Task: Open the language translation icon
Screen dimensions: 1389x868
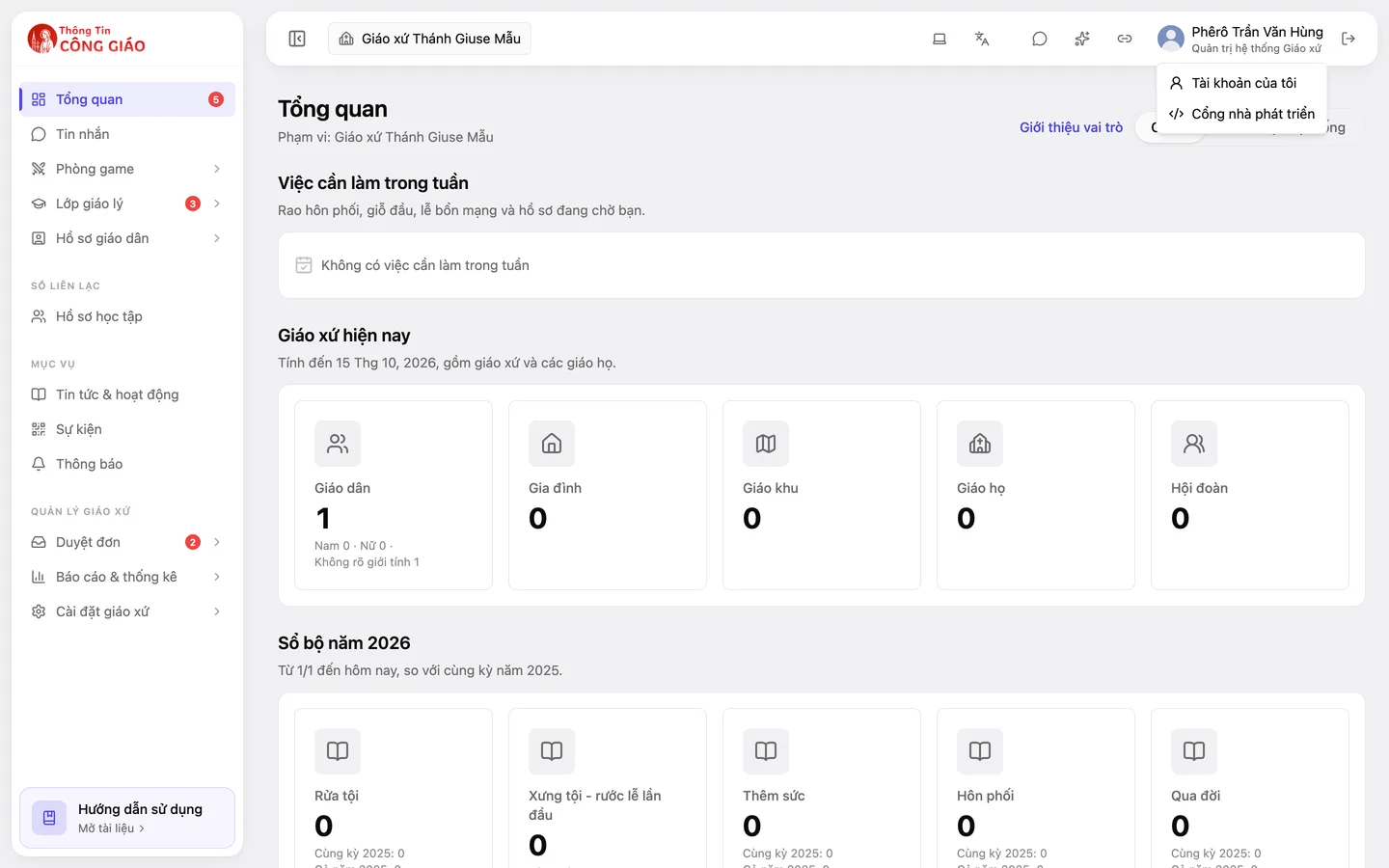Action: (982, 39)
